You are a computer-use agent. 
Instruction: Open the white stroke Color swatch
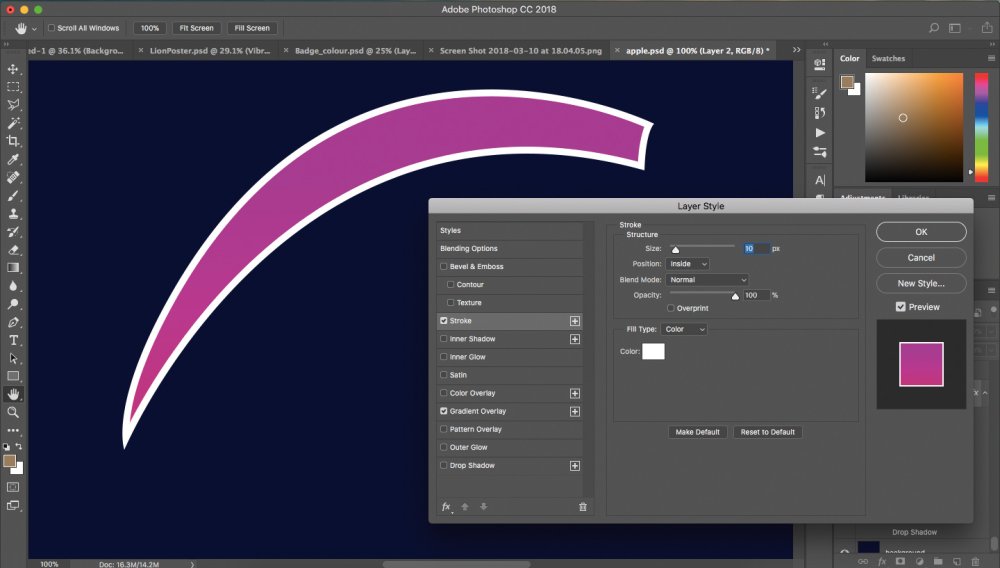tap(653, 351)
